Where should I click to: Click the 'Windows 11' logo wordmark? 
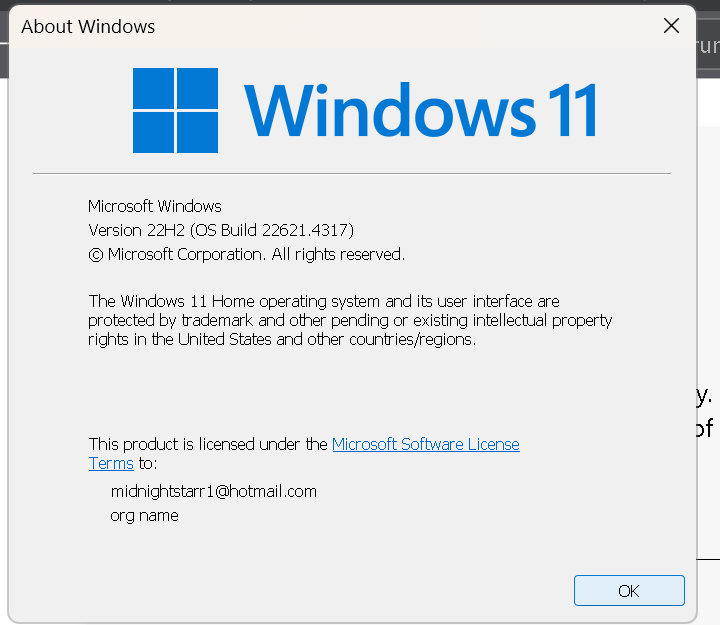pyautogui.click(x=421, y=110)
